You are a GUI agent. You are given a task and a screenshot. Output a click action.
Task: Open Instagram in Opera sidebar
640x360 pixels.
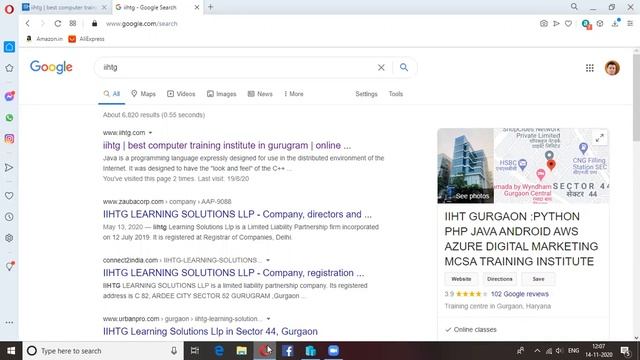[x=9, y=139]
